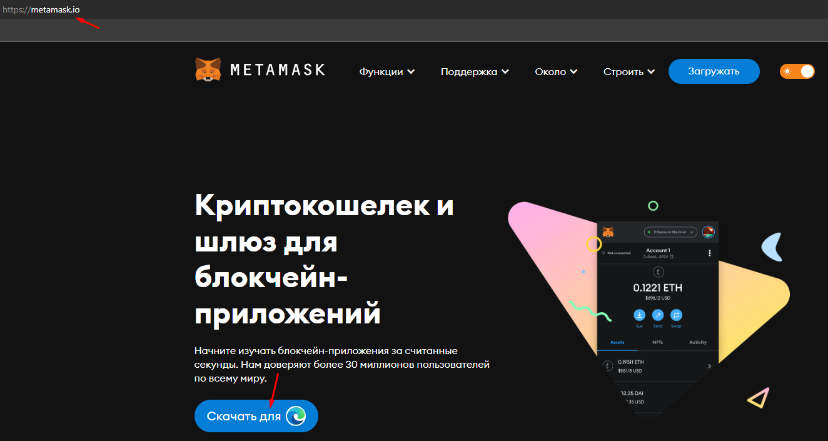Open the Функции menu
Viewport: 828px width, 441px height.
[x=387, y=71]
